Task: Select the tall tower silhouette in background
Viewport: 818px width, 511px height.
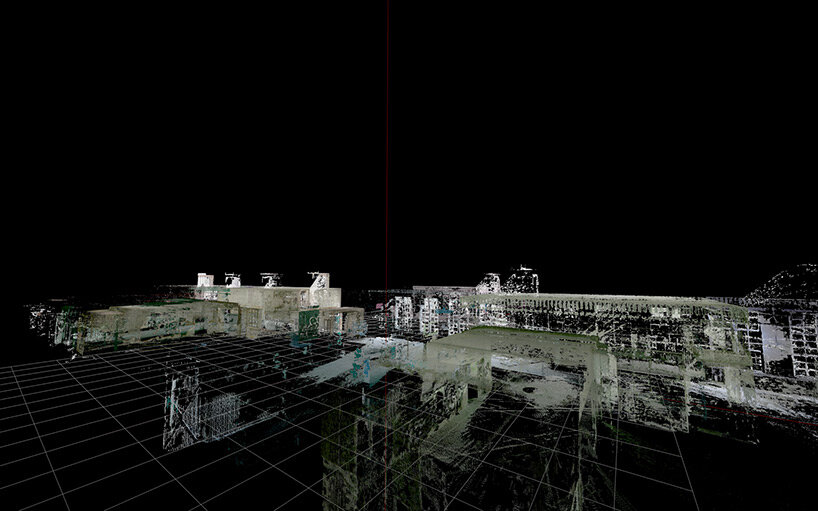Action: 521,279
